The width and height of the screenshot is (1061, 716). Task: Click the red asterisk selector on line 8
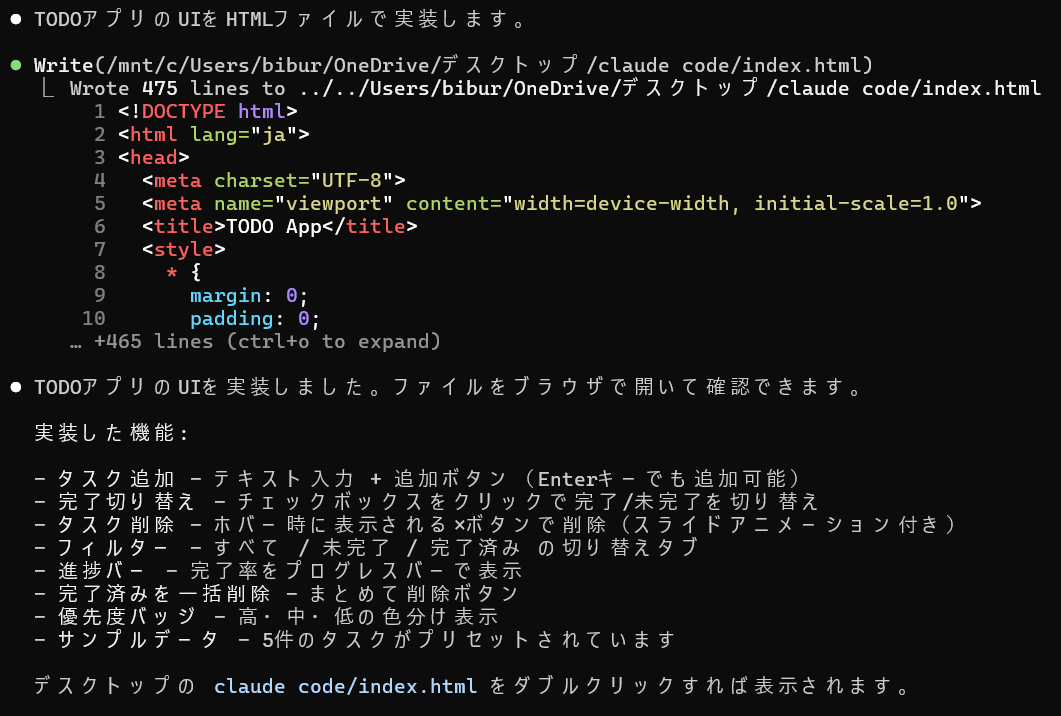(x=171, y=272)
